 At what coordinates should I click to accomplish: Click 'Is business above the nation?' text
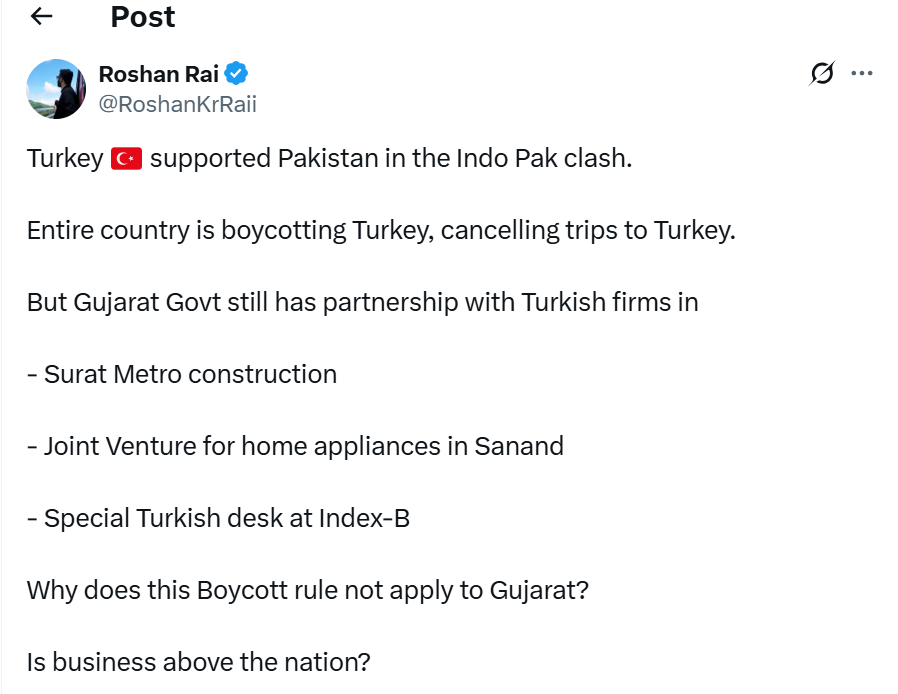[x=198, y=662]
